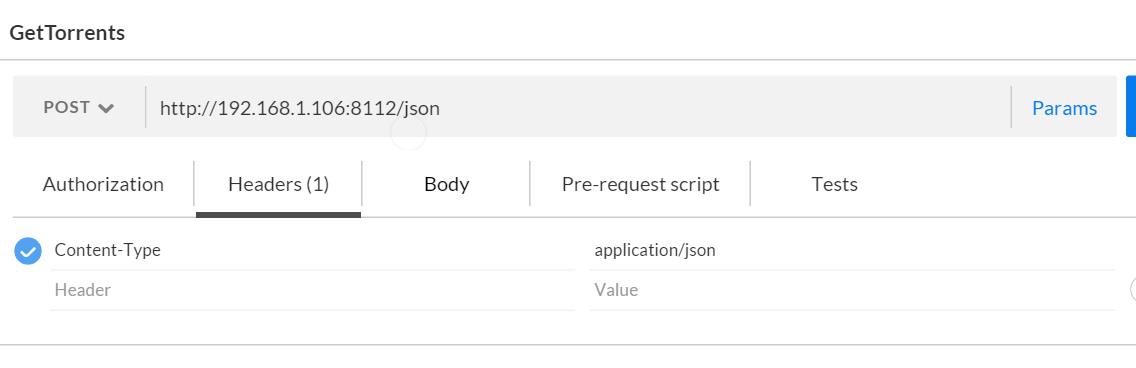This screenshot has height=368, width=1136.
Task: Click the 'json' path segment in URL
Action: [420, 109]
